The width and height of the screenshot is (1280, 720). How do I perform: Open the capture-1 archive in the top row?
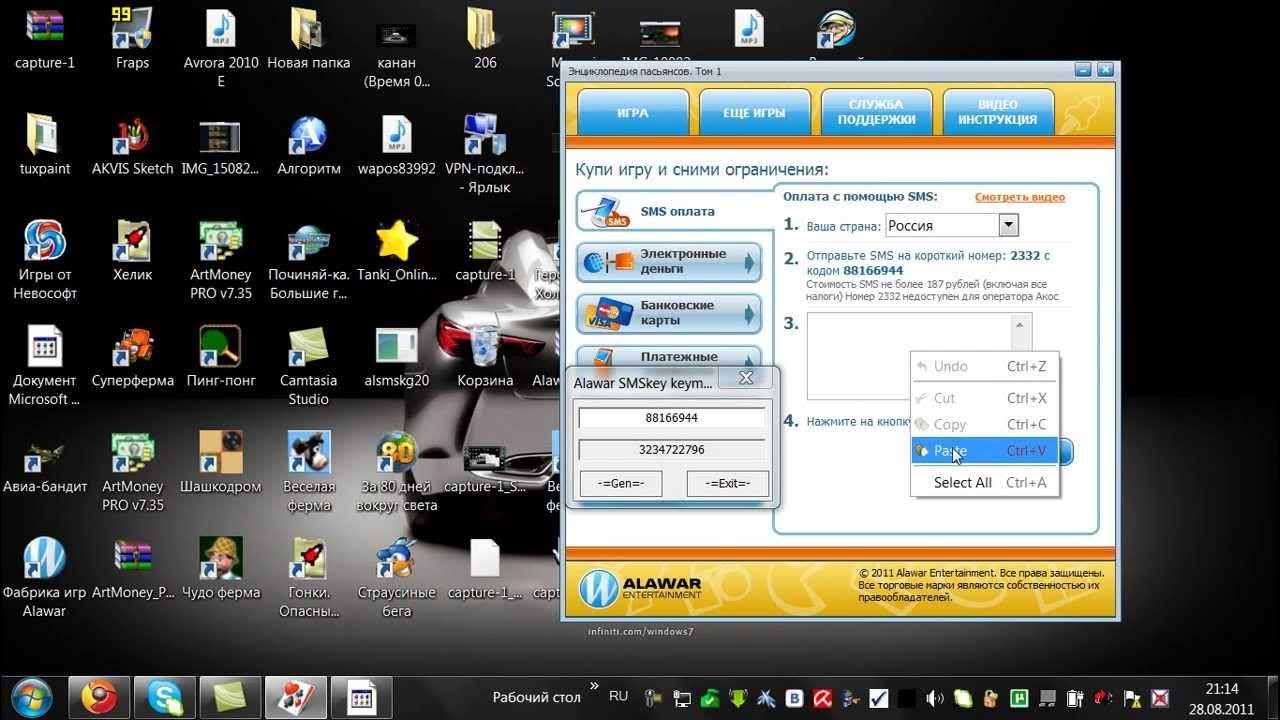[45, 40]
